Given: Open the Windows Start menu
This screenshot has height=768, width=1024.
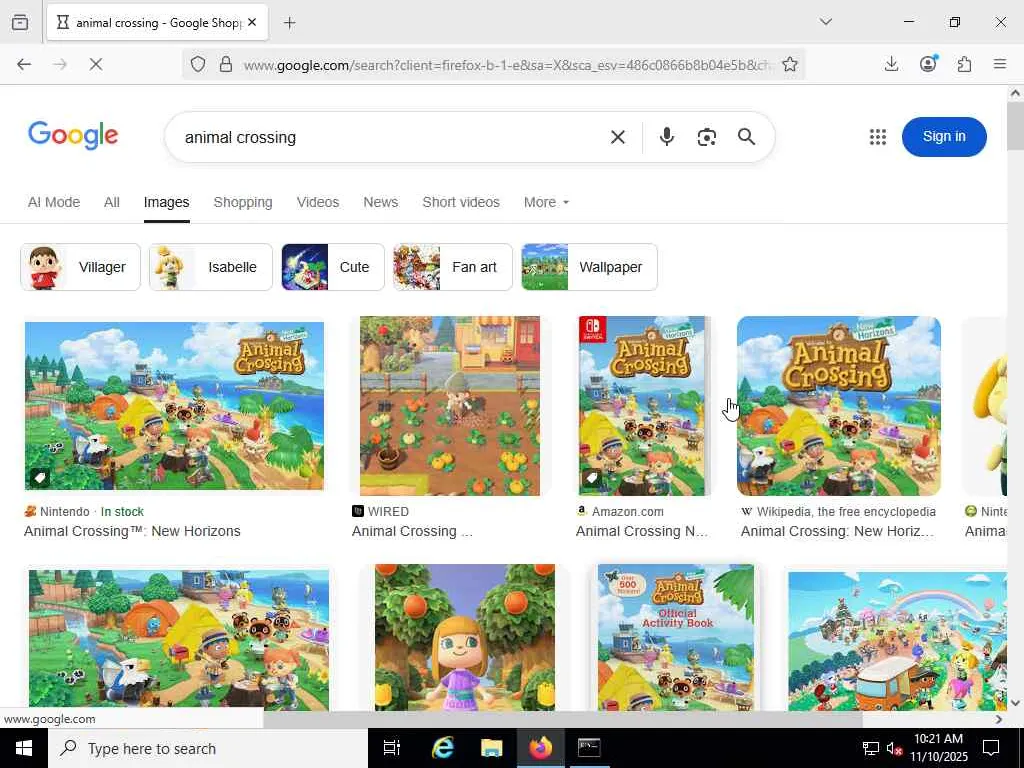Looking at the screenshot, I should [24, 748].
